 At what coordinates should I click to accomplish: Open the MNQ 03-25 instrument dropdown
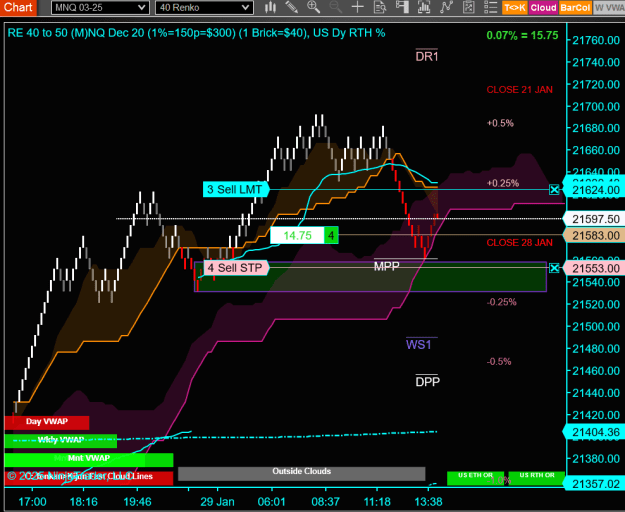tap(100, 8)
